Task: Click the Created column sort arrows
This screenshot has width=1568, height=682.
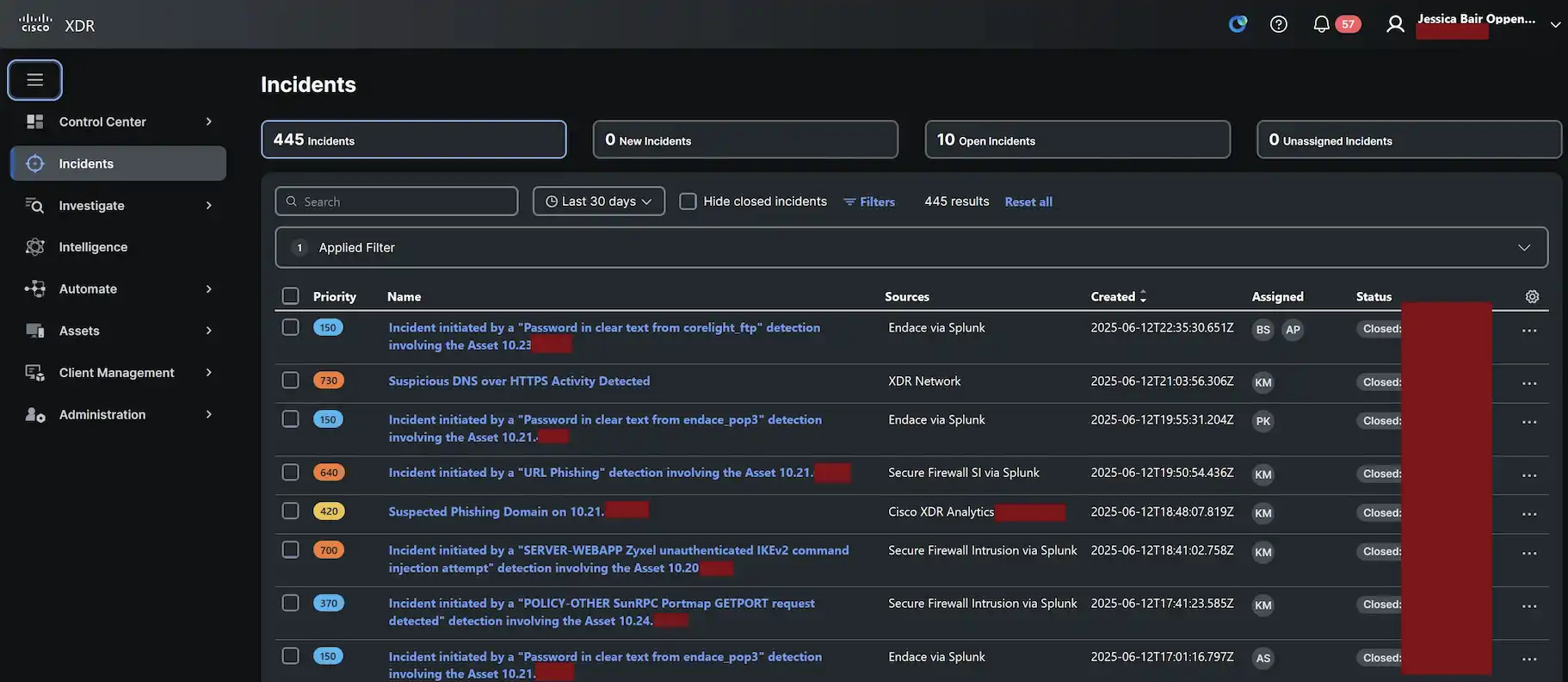Action: 1143,296
